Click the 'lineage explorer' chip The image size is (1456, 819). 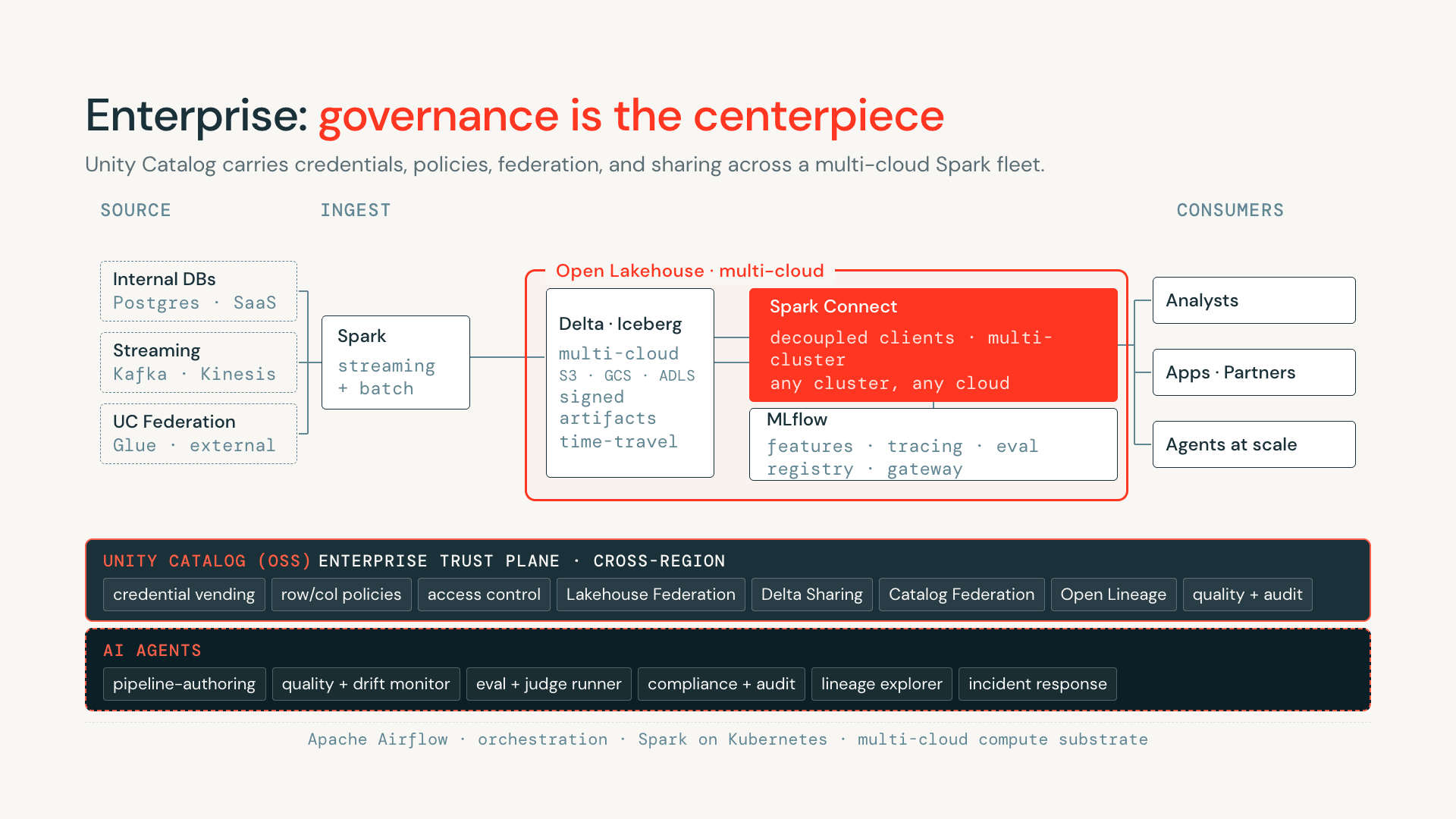pos(882,684)
